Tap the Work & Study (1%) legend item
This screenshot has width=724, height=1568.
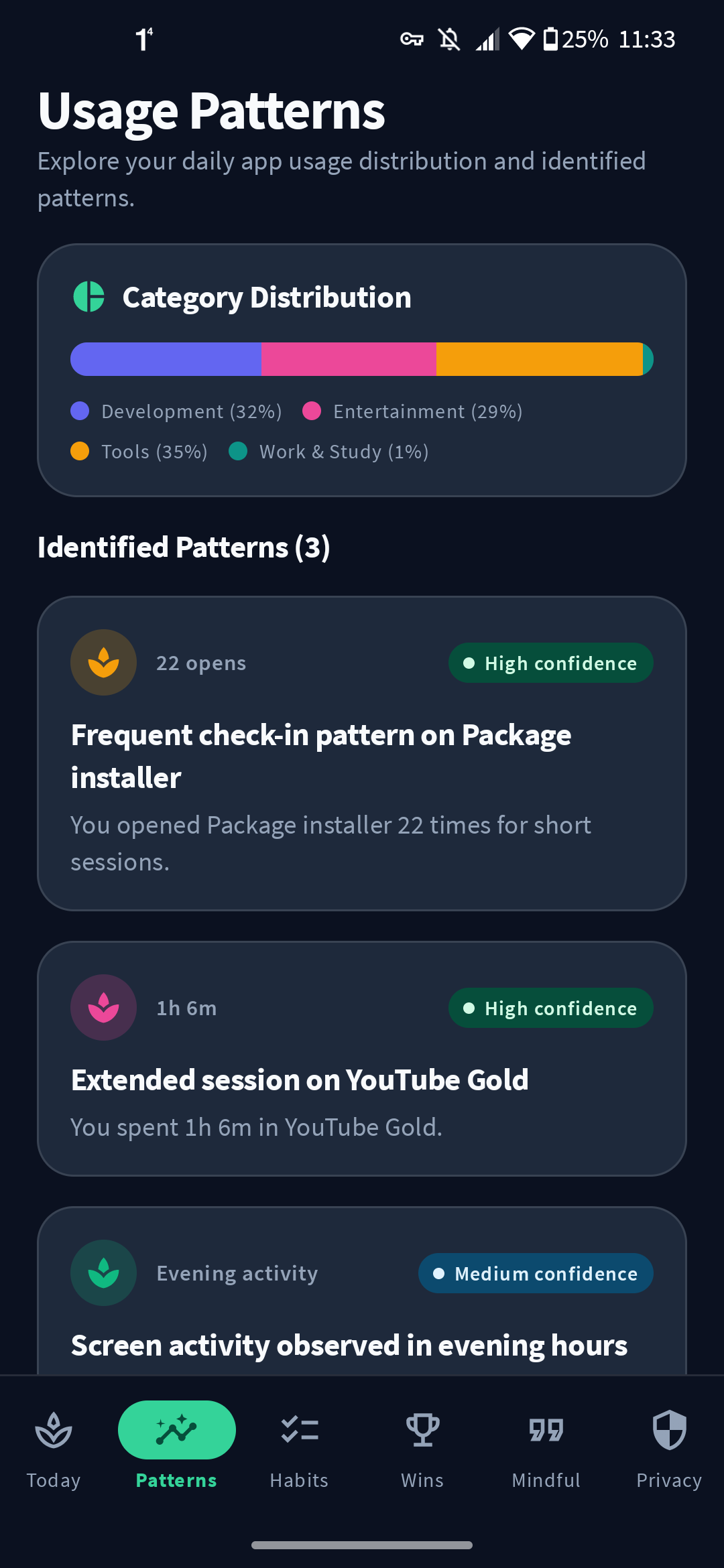click(x=328, y=452)
